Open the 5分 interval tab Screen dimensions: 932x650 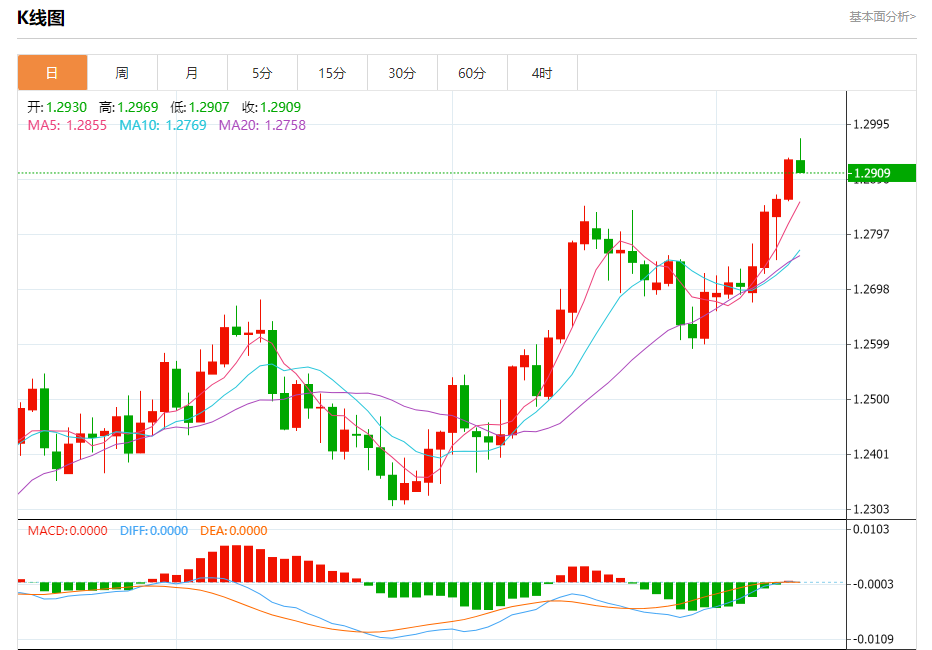(x=262, y=72)
